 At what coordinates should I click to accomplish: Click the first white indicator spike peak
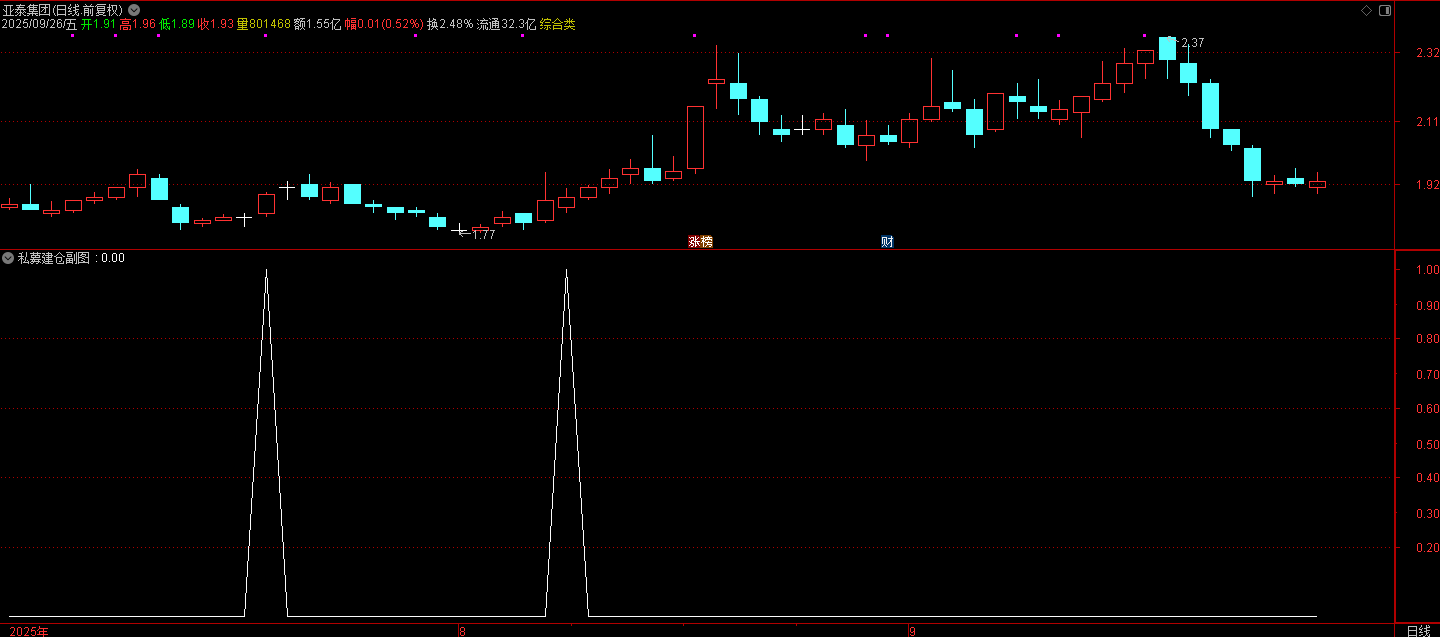pos(266,270)
